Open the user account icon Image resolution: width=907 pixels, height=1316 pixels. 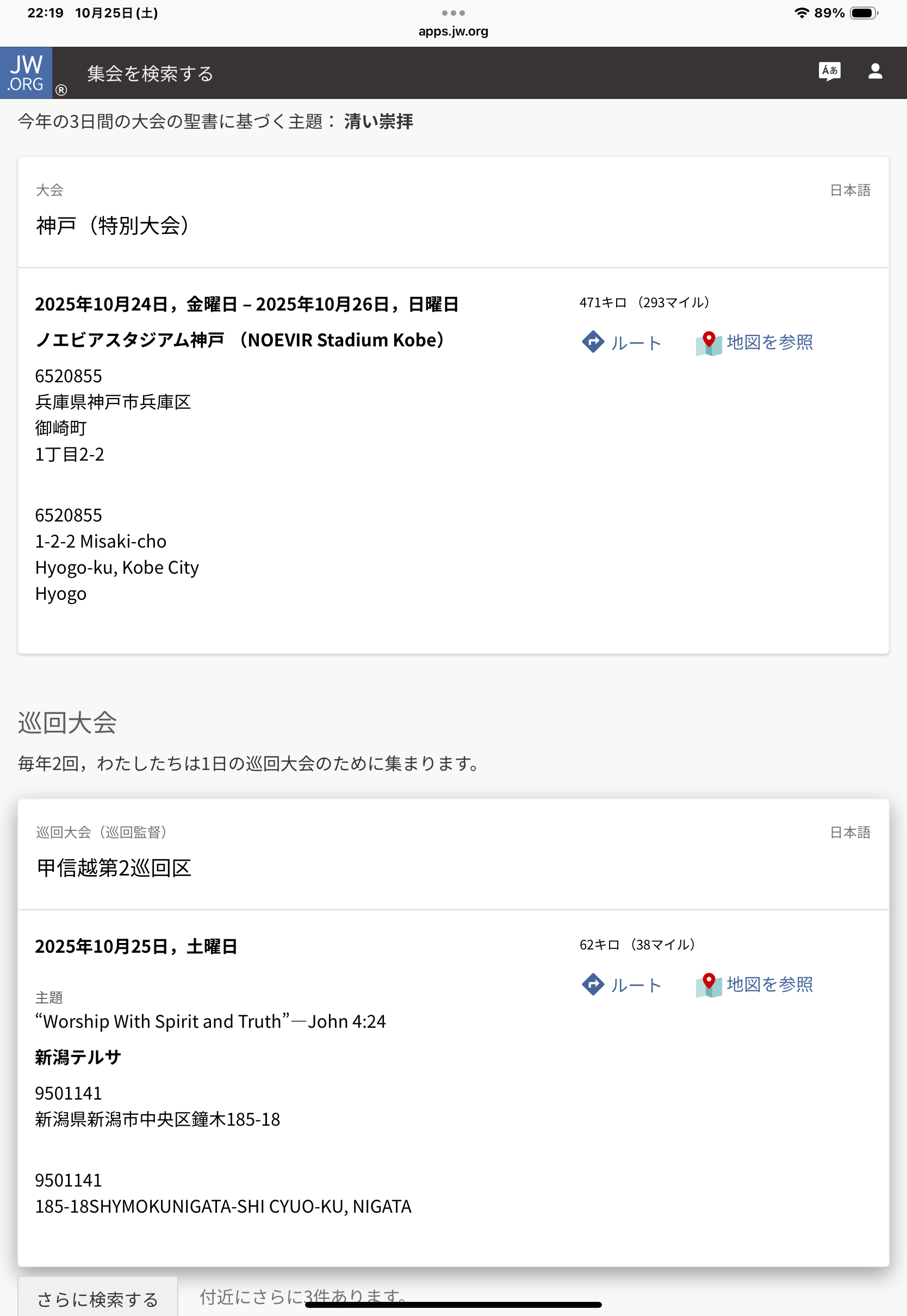[874, 72]
